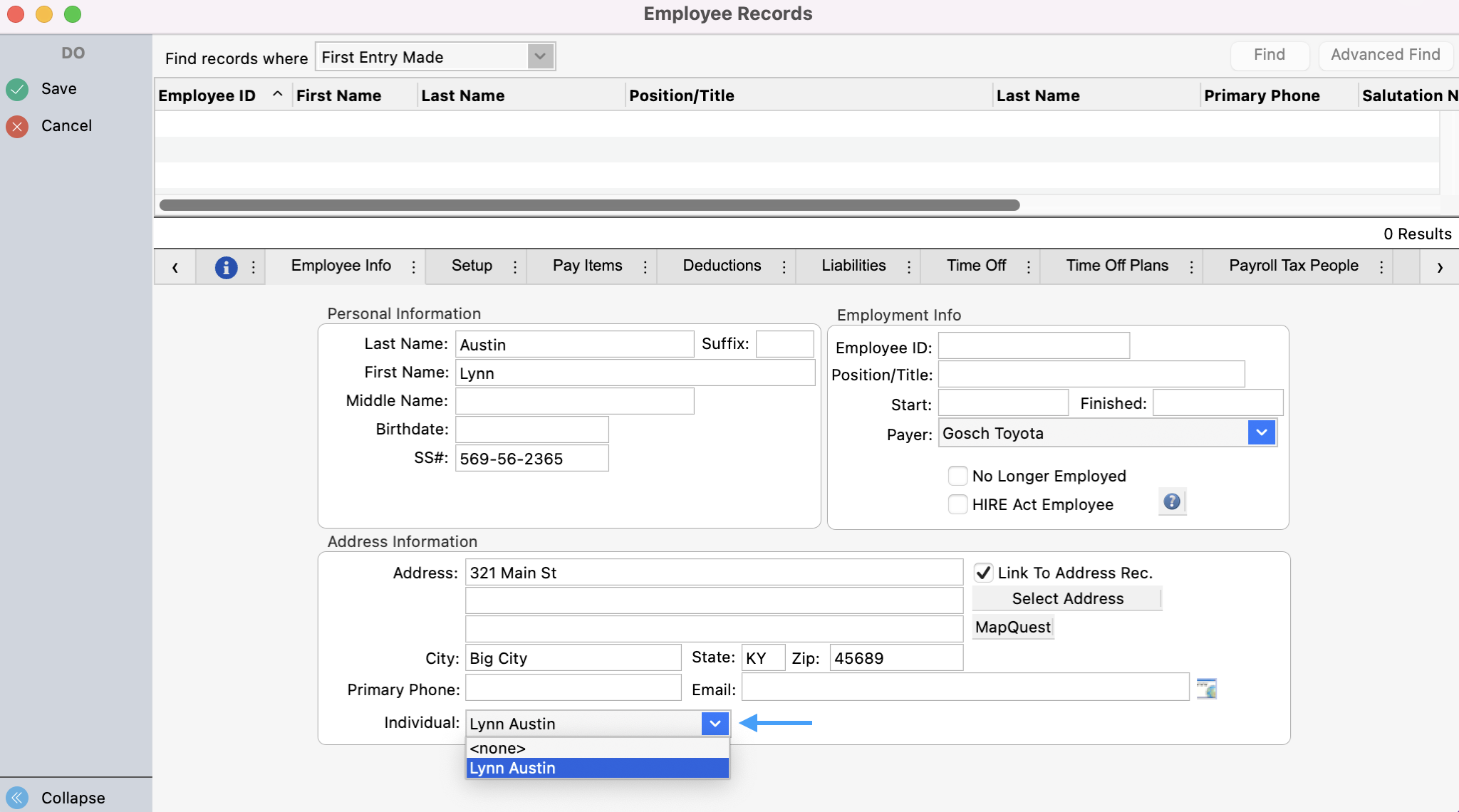Open the Find records where dropdown
This screenshot has width=1459, height=812.
click(540, 56)
